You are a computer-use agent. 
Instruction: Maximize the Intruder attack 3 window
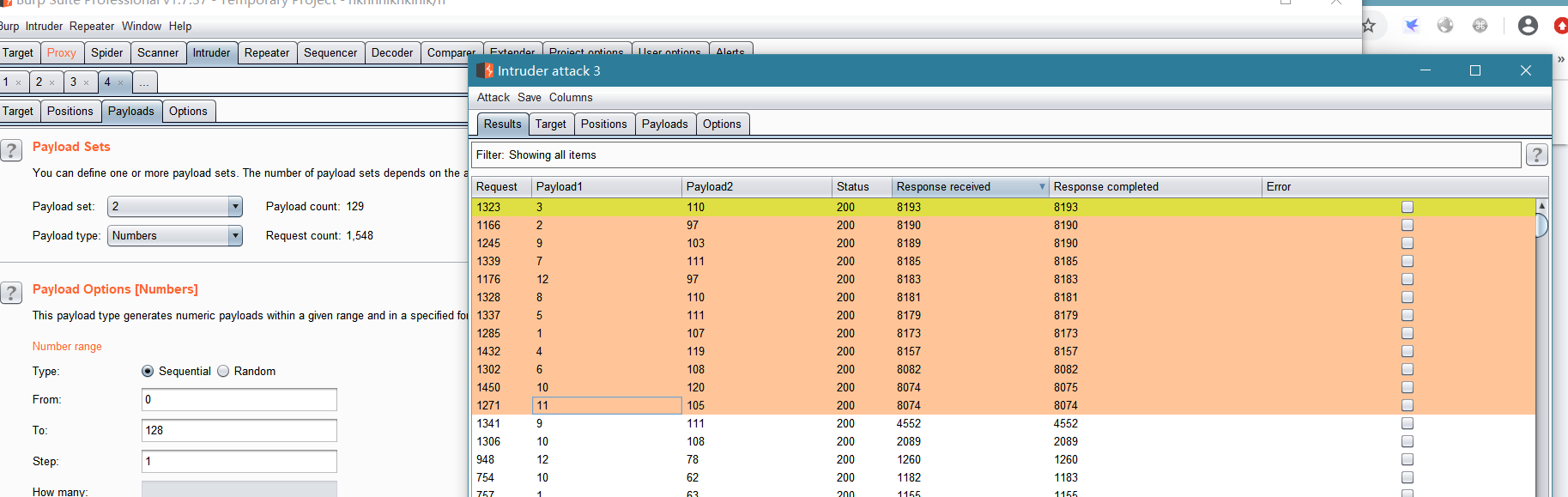pyautogui.click(x=1475, y=70)
